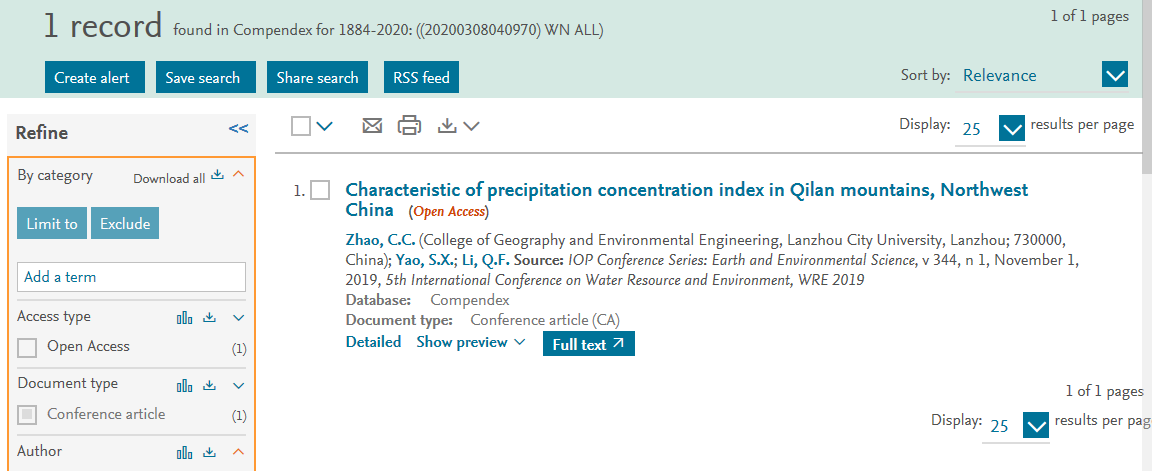
Task: Expand Show preview for the record
Action: coord(471,342)
